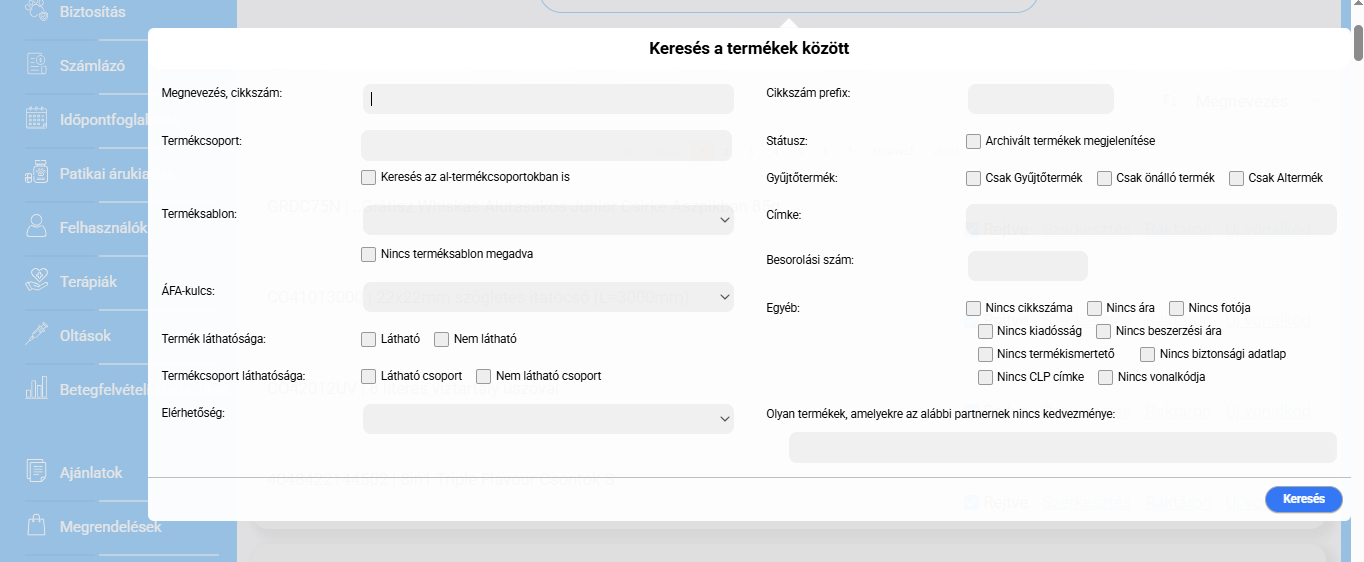Open the Betegfelvétel bar chart icon
Screen dimensions: 1364x562
click(37, 389)
